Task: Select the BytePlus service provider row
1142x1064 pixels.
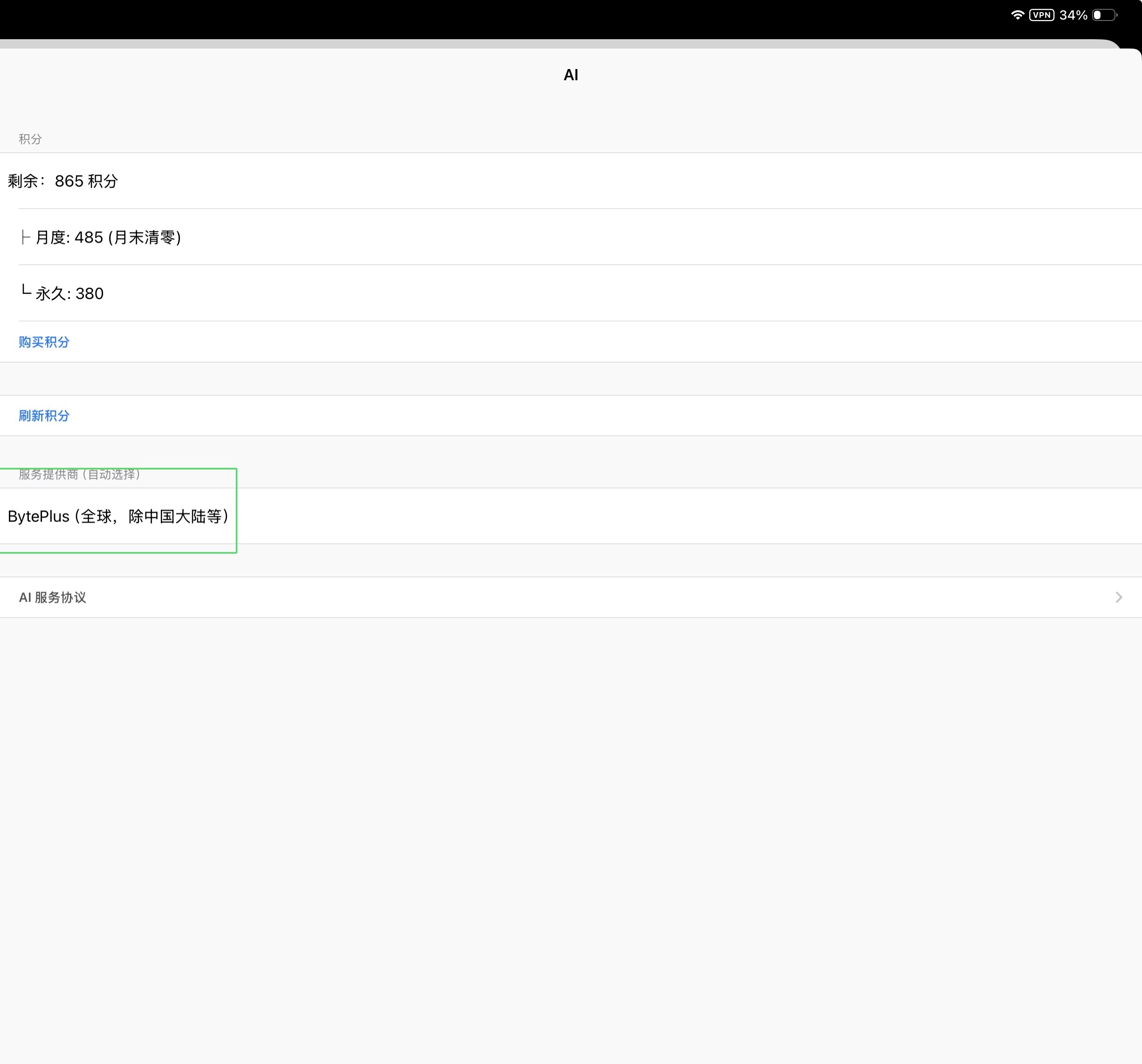Action: [571, 516]
